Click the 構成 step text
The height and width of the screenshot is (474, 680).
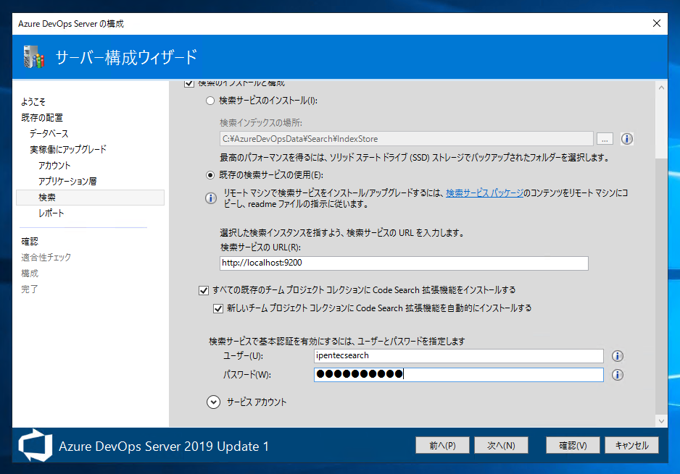30,273
